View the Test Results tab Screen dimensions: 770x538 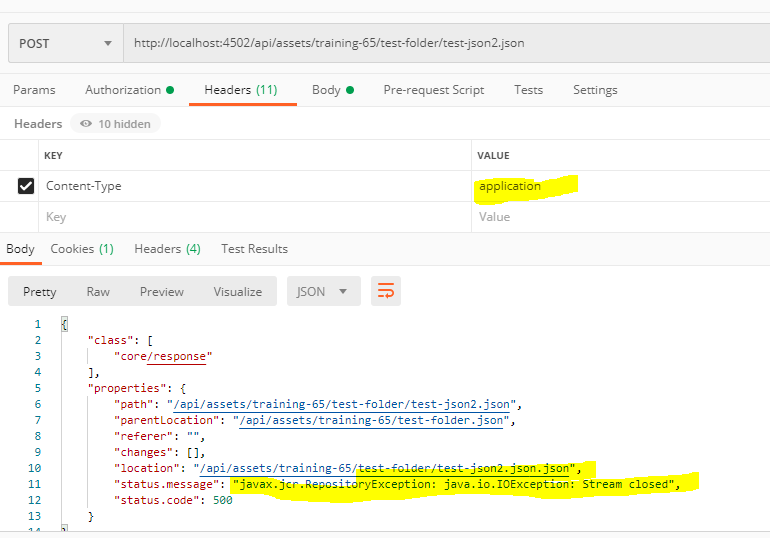coord(254,248)
